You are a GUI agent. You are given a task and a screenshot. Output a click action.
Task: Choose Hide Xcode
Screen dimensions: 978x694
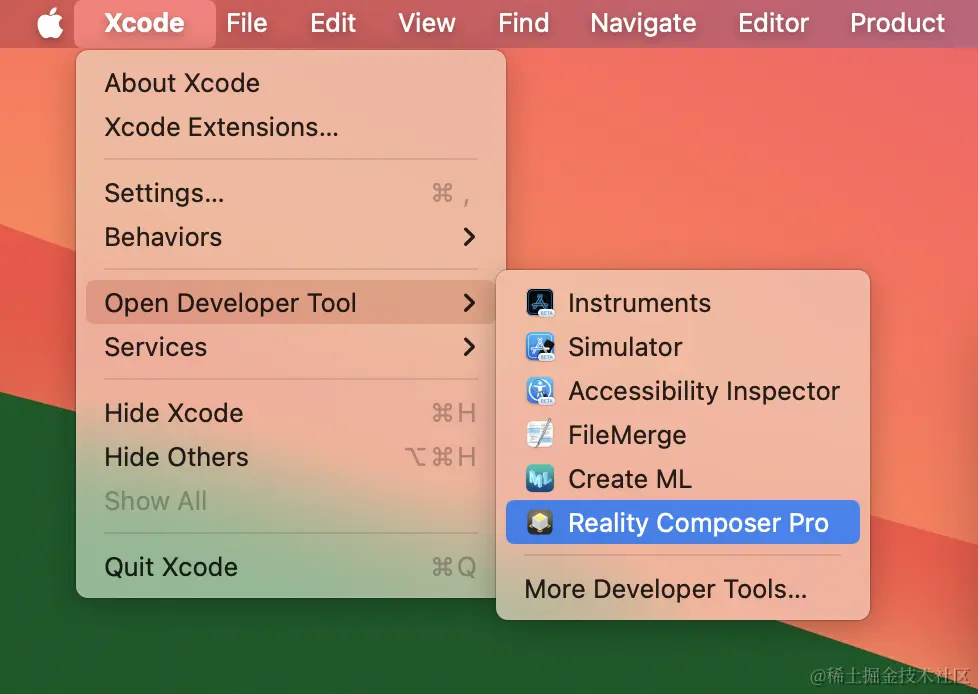click(291, 413)
